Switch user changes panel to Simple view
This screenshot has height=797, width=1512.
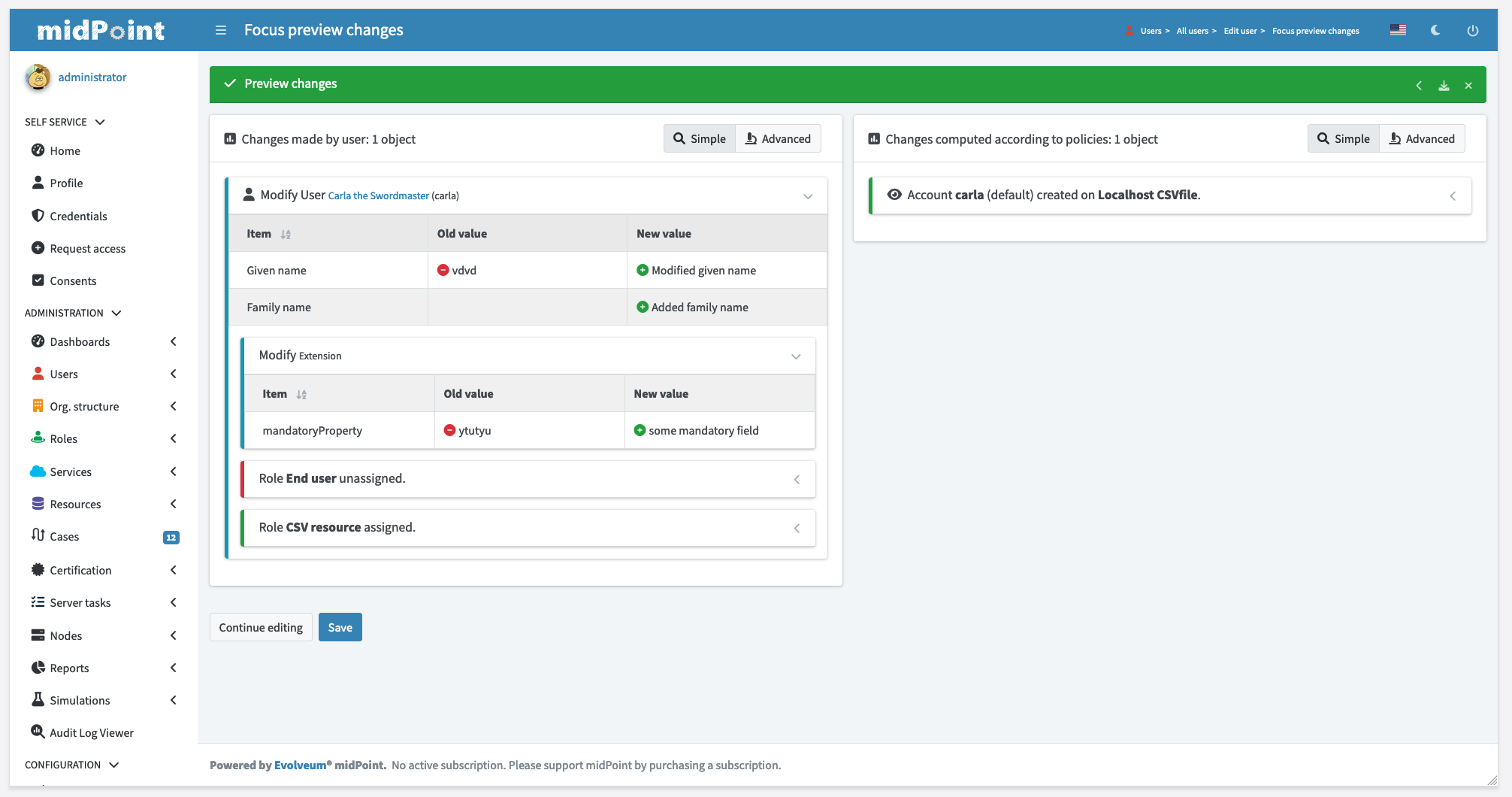[700, 138]
